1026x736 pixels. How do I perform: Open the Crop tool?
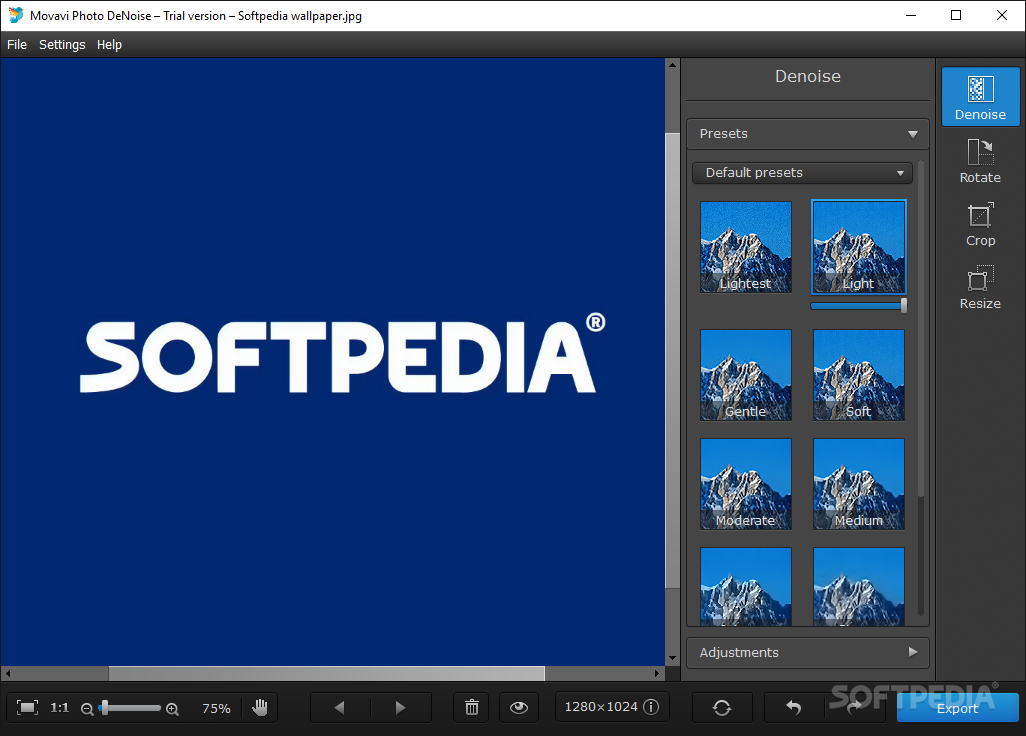tap(980, 224)
